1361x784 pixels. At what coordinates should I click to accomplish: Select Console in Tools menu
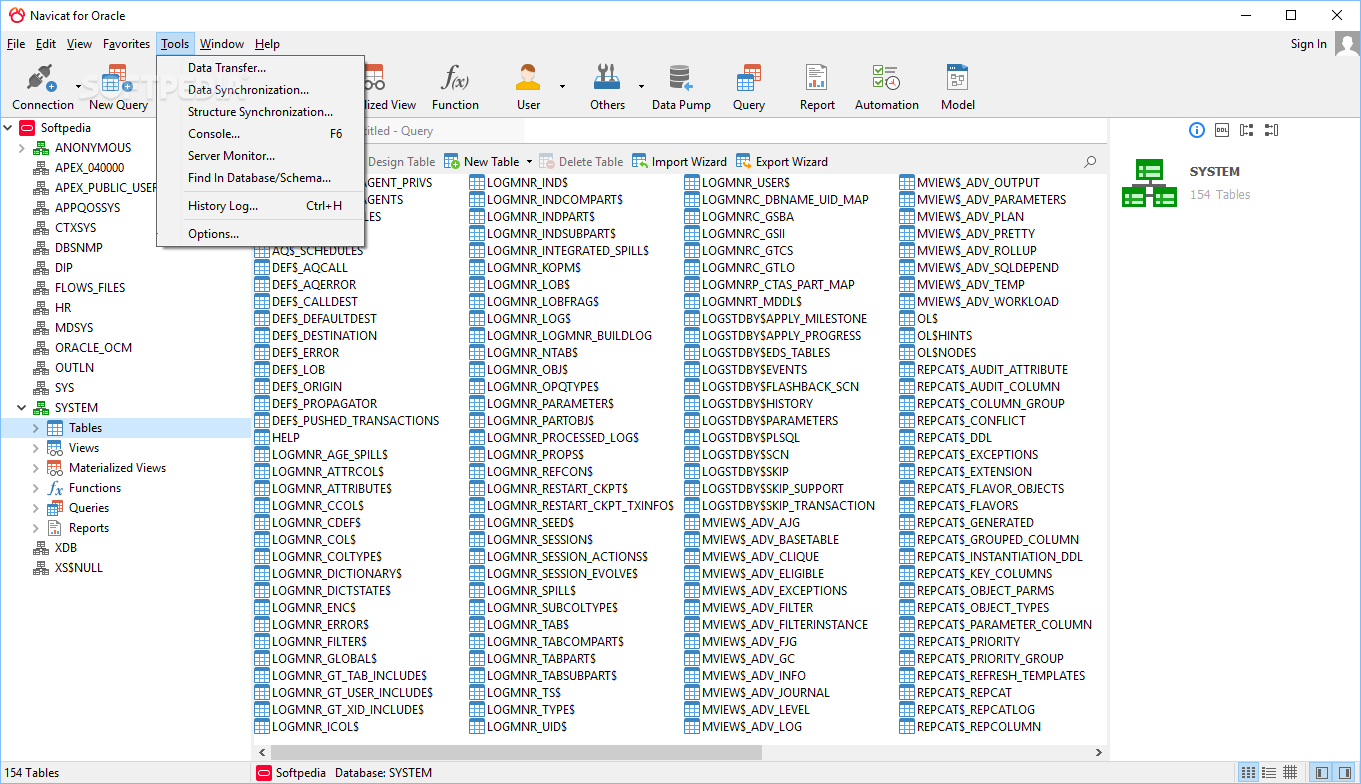tap(260, 134)
